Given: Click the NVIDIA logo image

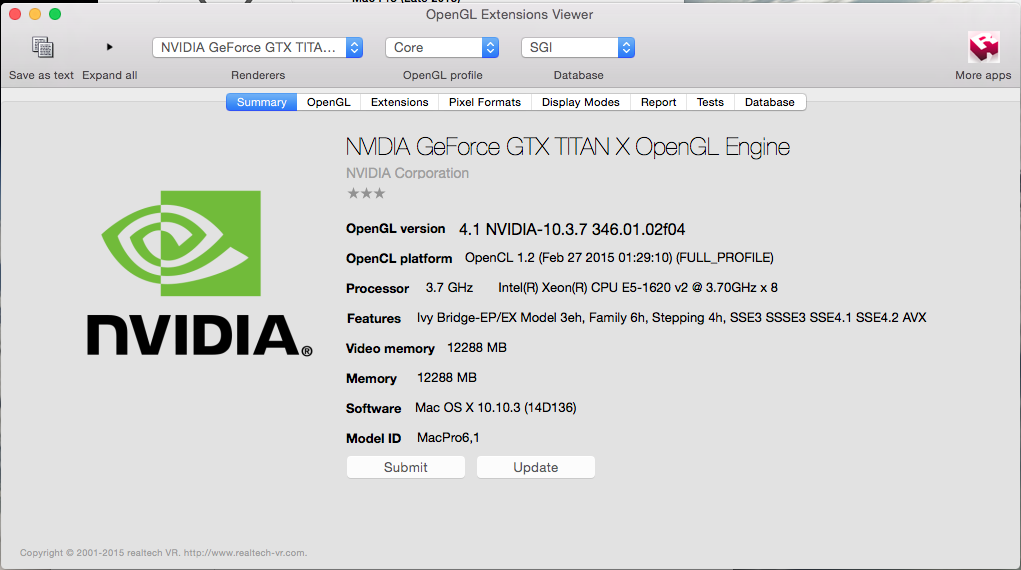Looking at the screenshot, I should pos(199,274).
